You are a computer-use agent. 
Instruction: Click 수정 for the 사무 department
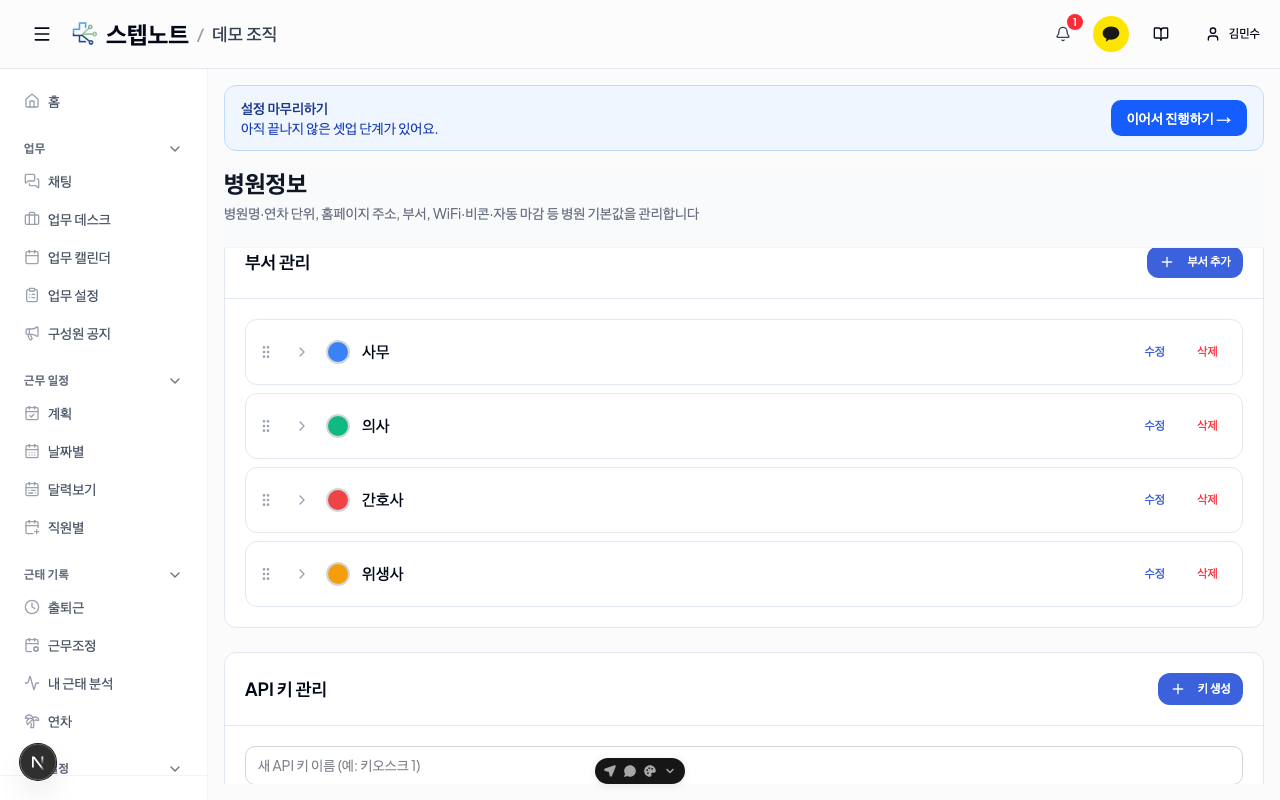click(1155, 352)
